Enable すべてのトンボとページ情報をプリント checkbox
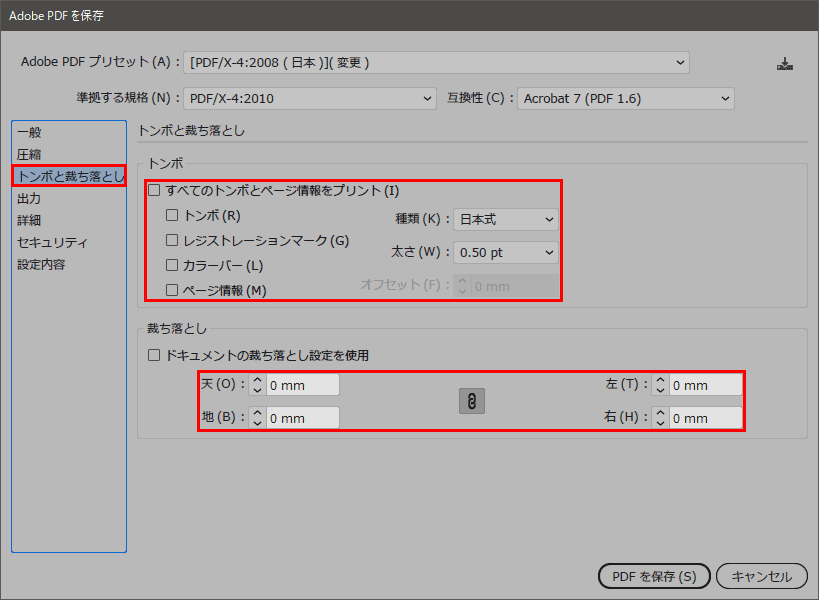819x600 pixels. 154,190
